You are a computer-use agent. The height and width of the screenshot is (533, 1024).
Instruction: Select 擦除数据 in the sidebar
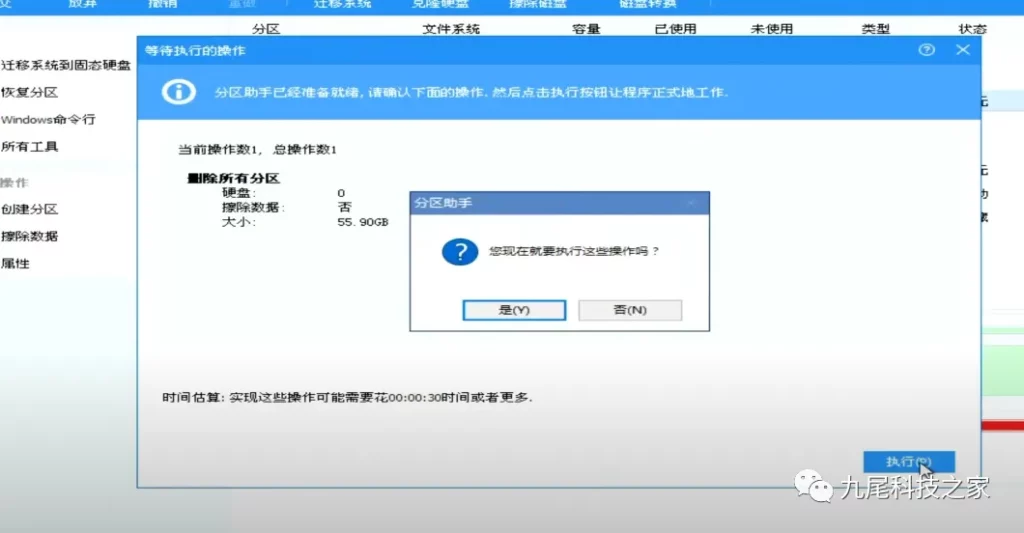(30, 236)
